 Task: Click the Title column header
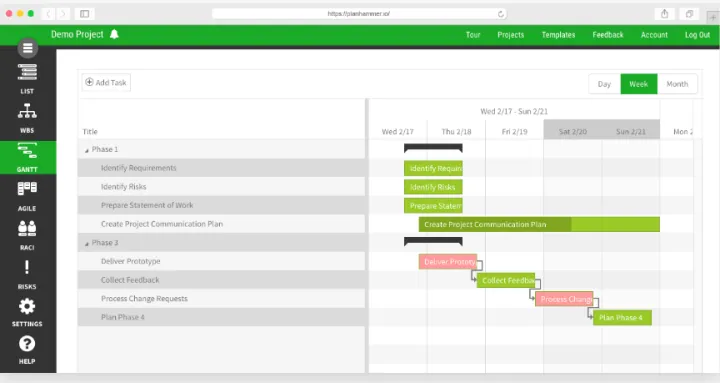[x=90, y=131]
